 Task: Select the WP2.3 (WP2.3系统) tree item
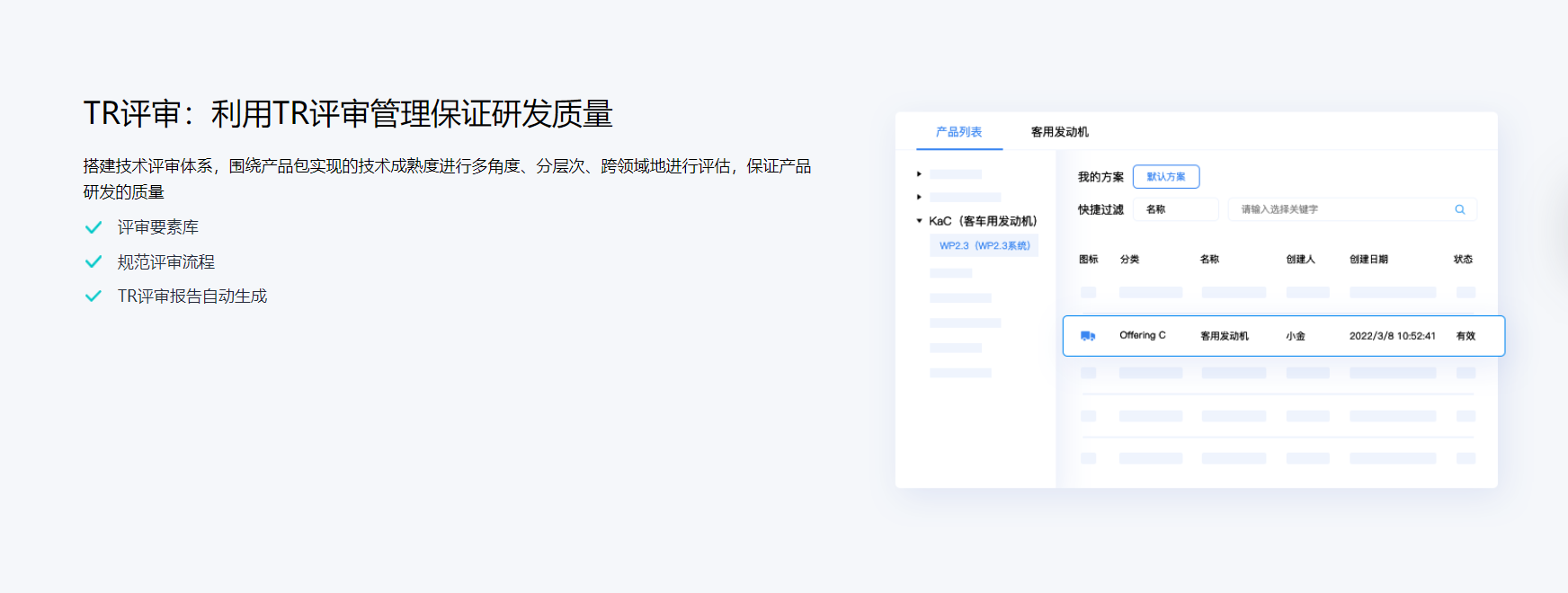[984, 245]
